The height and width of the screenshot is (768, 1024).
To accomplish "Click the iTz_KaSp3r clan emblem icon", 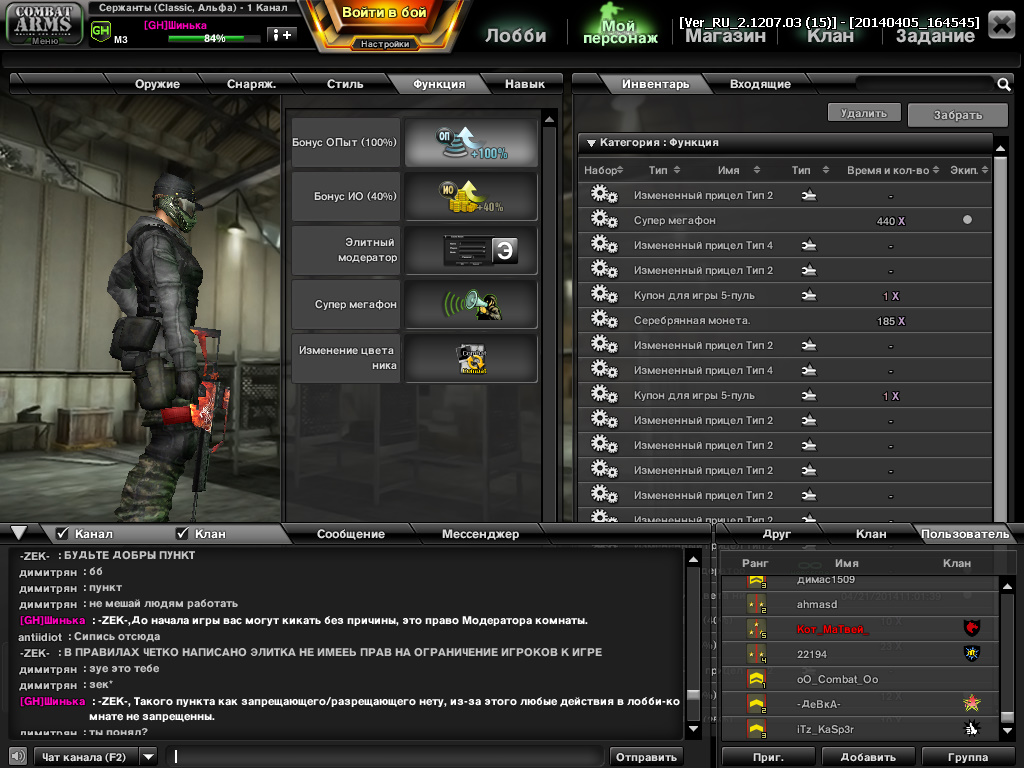I will coord(972,728).
